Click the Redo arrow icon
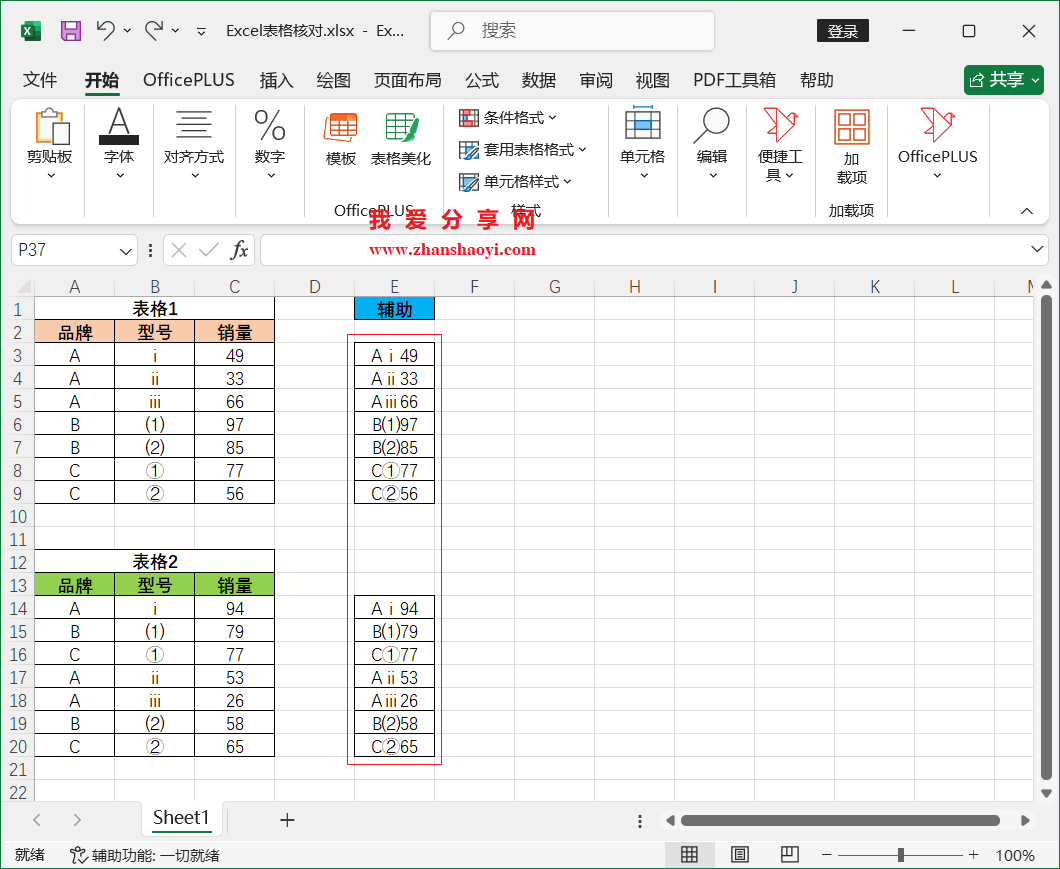 [x=154, y=30]
